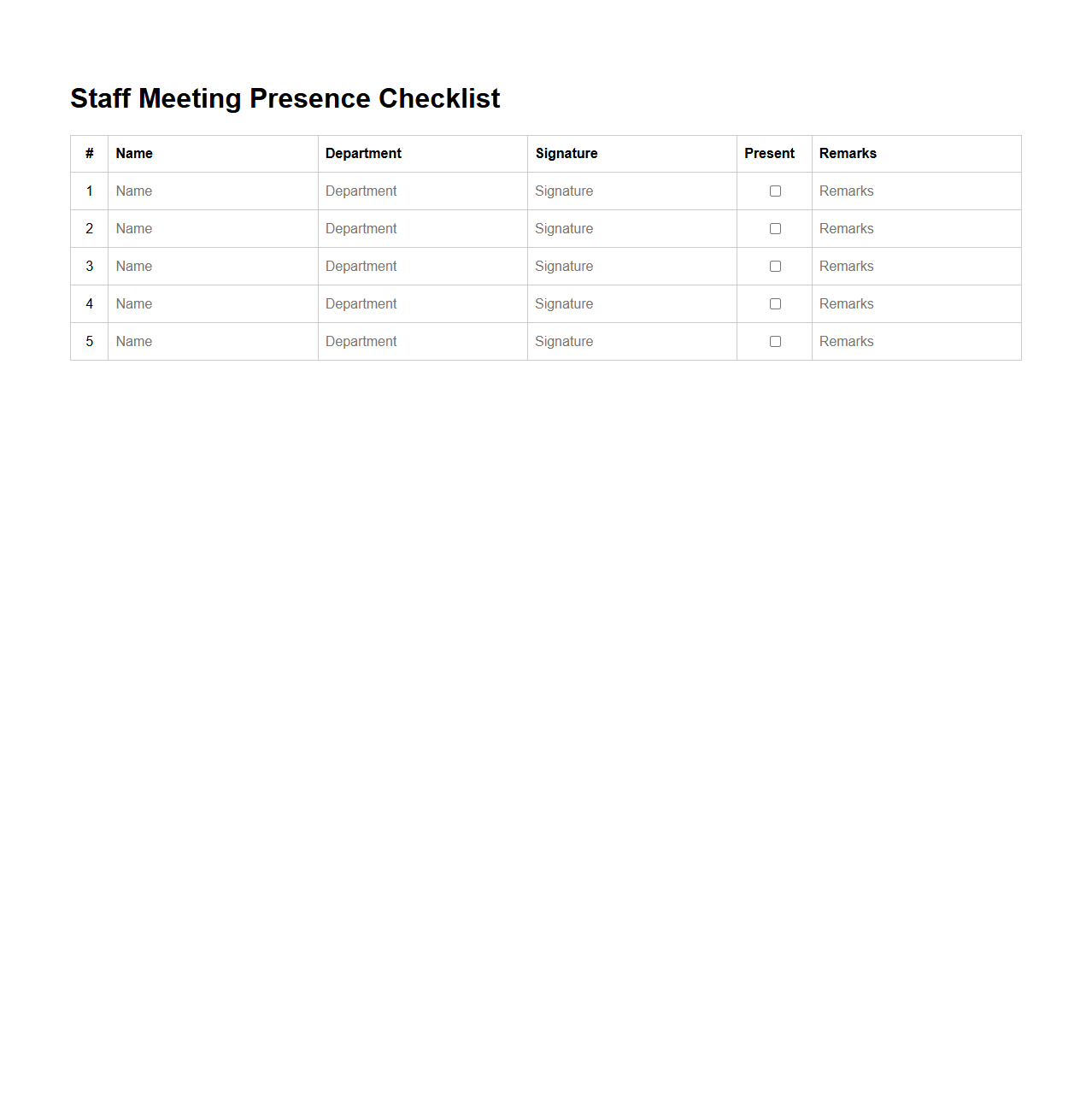Viewport: 1092px width, 1111px height.
Task: Mark row 5 as Present
Action: (x=774, y=341)
